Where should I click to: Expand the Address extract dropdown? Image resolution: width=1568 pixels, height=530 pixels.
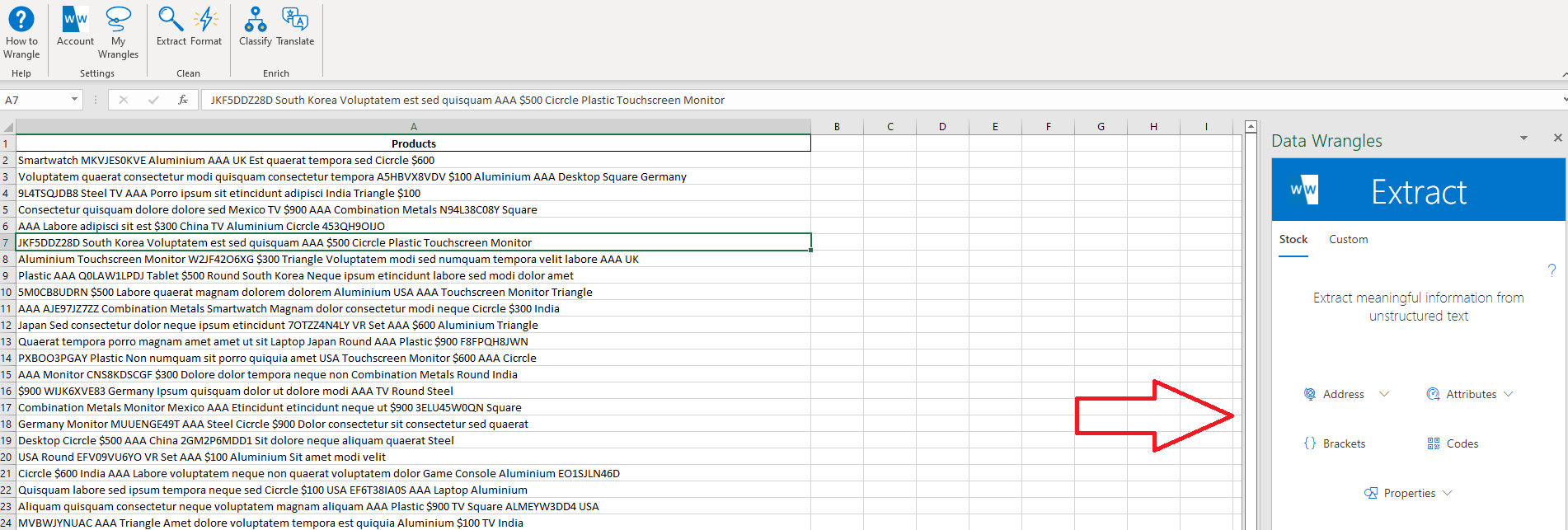(x=1384, y=394)
